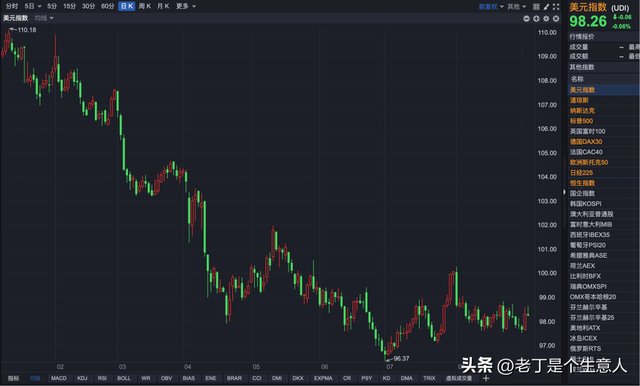Viewport: 640px width, 386px height.
Task: Click the close indicator X icon
Action: coord(556,18)
